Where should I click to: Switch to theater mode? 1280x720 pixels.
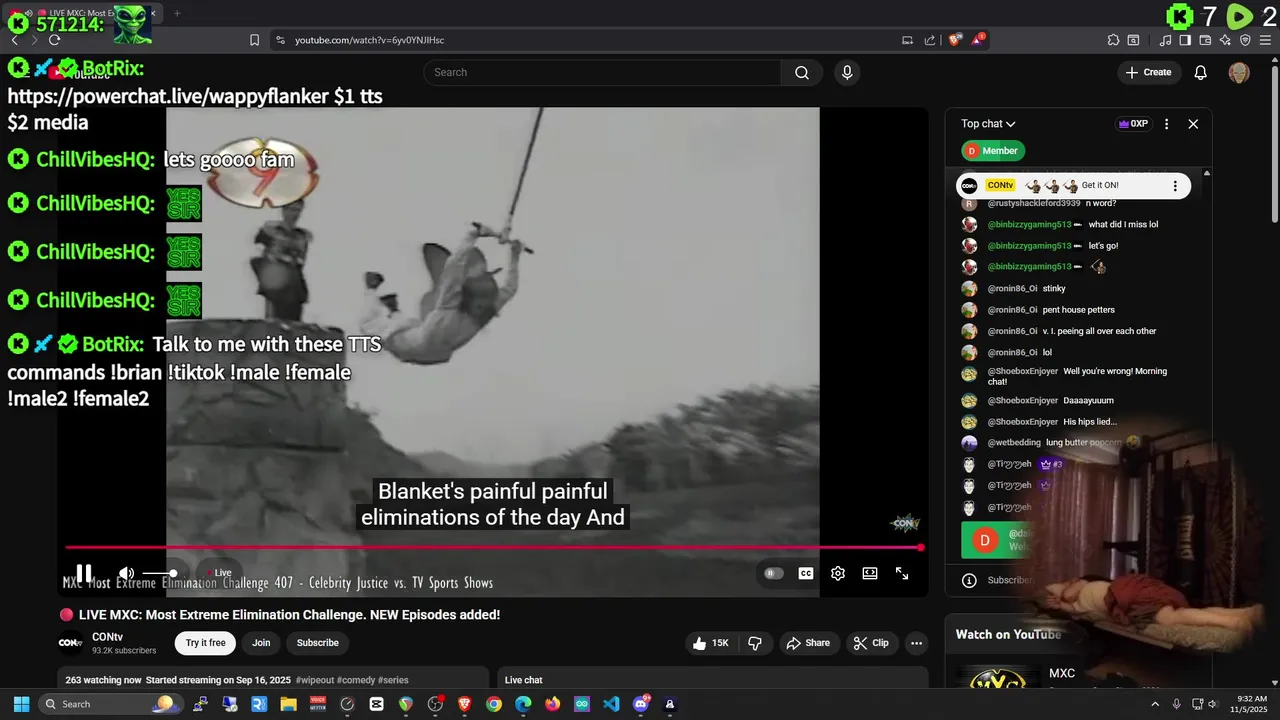click(x=870, y=573)
